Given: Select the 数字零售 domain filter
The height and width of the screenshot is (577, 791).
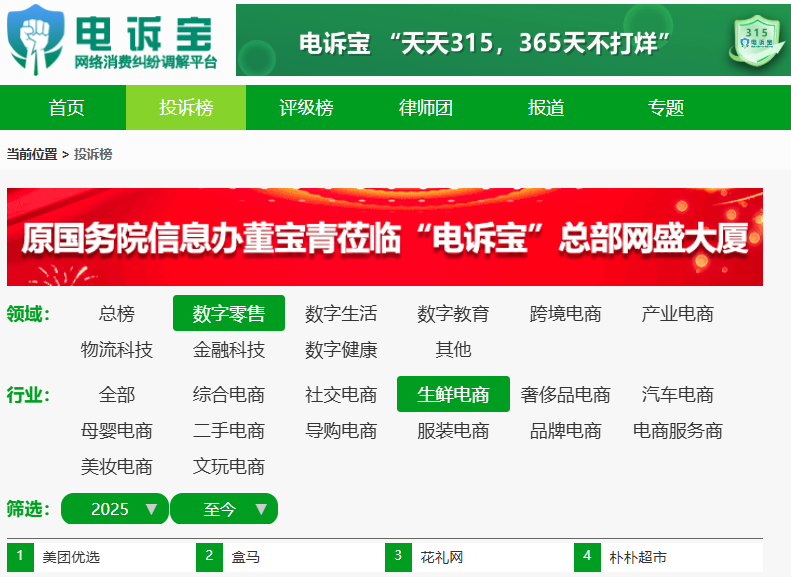Looking at the screenshot, I should click(229, 313).
